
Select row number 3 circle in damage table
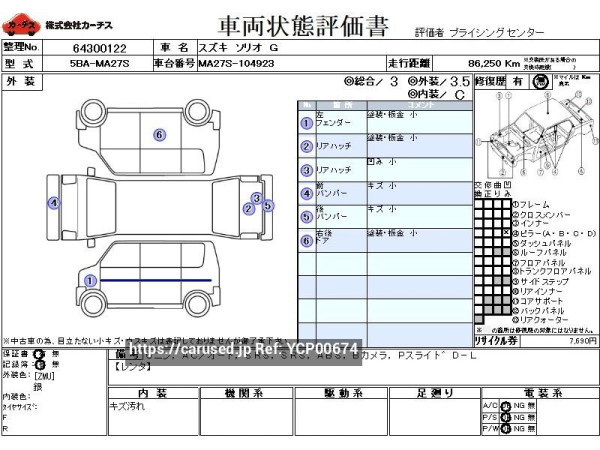coord(306,169)
